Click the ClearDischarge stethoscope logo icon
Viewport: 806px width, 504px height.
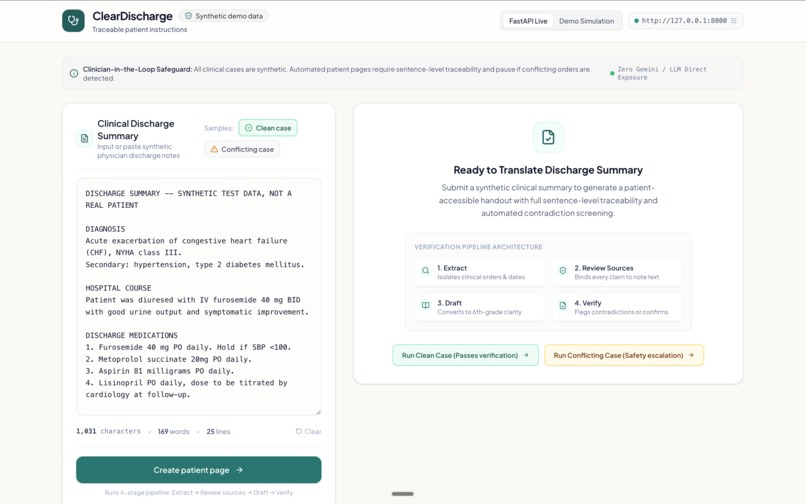pos(73,21)
